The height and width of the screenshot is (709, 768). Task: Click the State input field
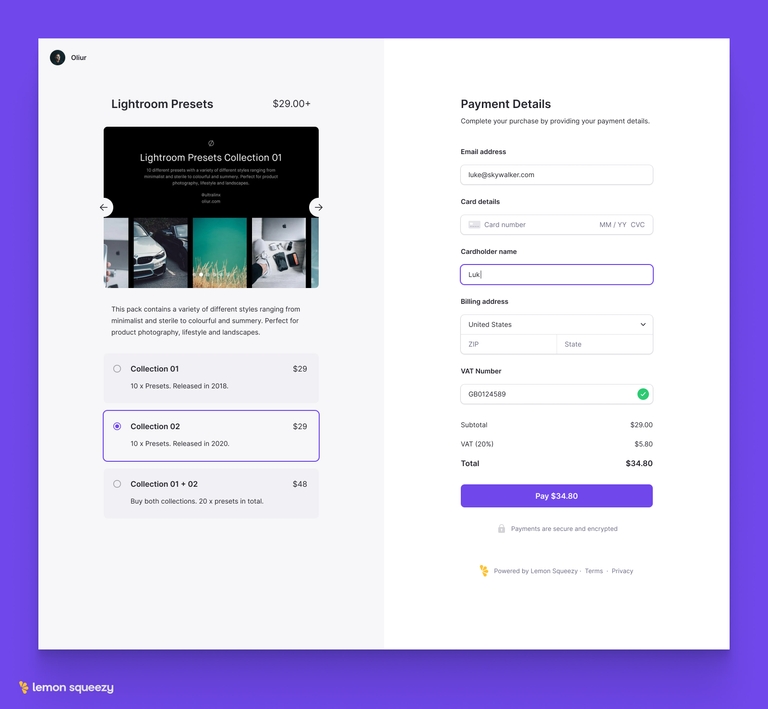(x=605, y=344)
